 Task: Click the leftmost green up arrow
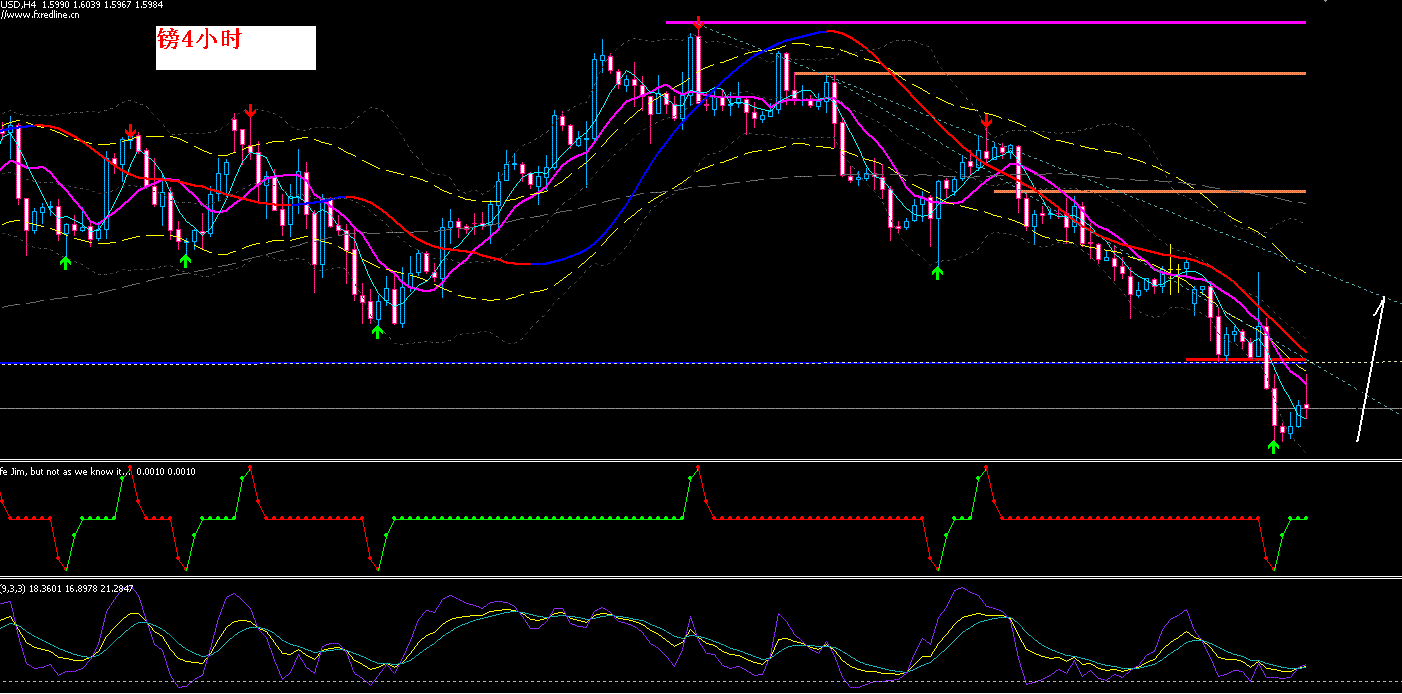tap(66, 262)
